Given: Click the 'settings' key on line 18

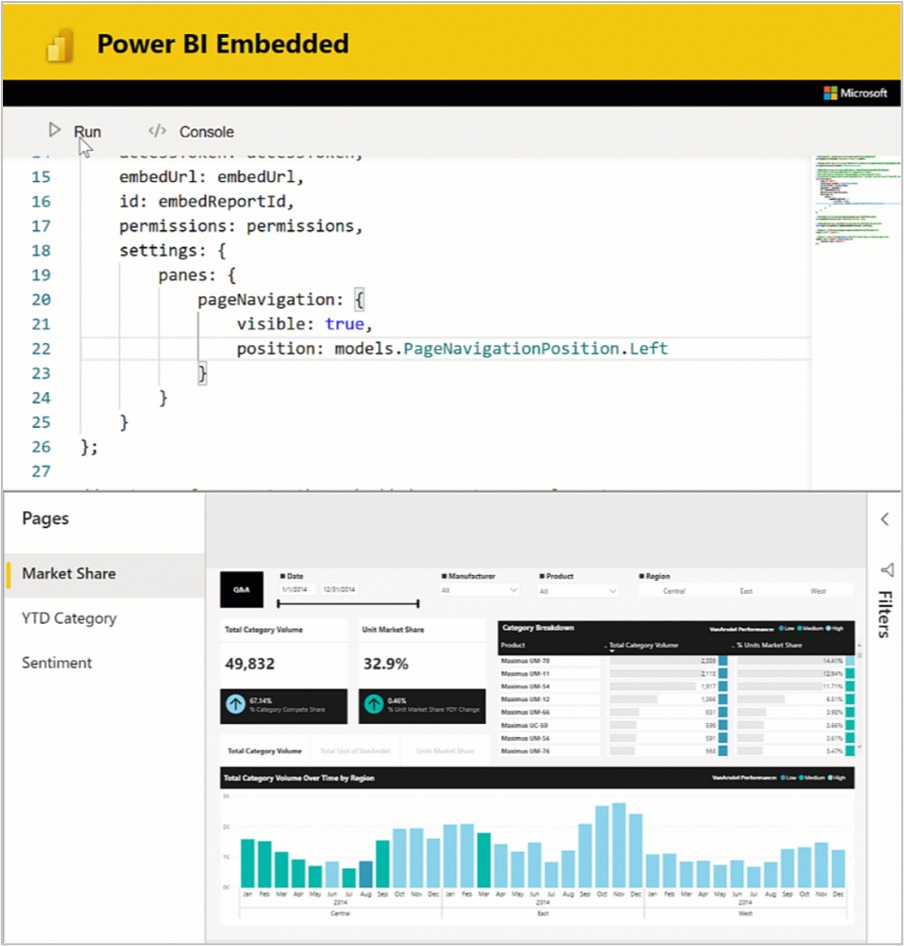Looking at the screenshot, I should coord(158,250).
